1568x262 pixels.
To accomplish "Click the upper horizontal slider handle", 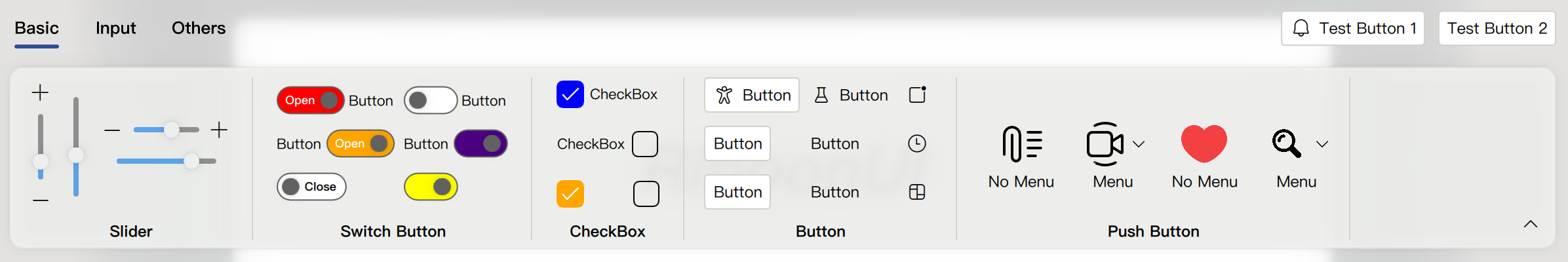I will click(171, 129).
